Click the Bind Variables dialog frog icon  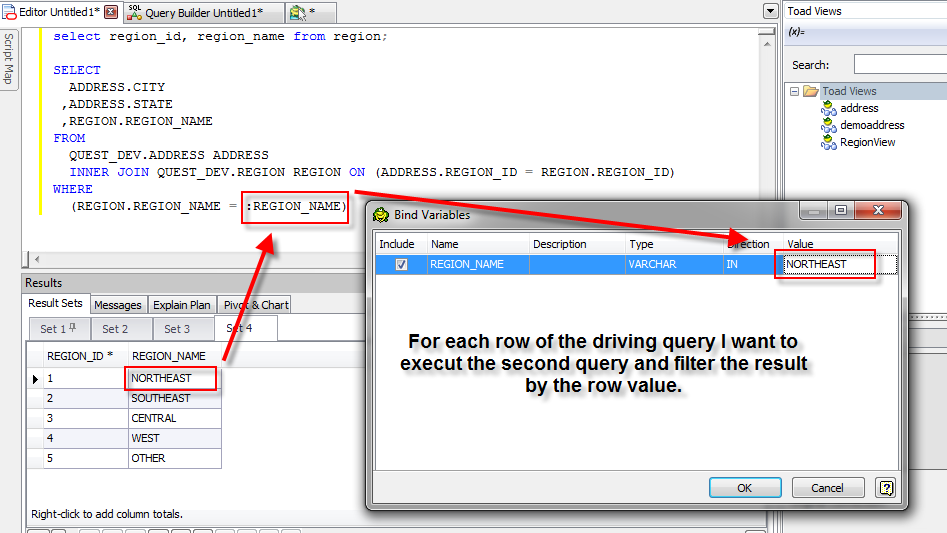381,215
